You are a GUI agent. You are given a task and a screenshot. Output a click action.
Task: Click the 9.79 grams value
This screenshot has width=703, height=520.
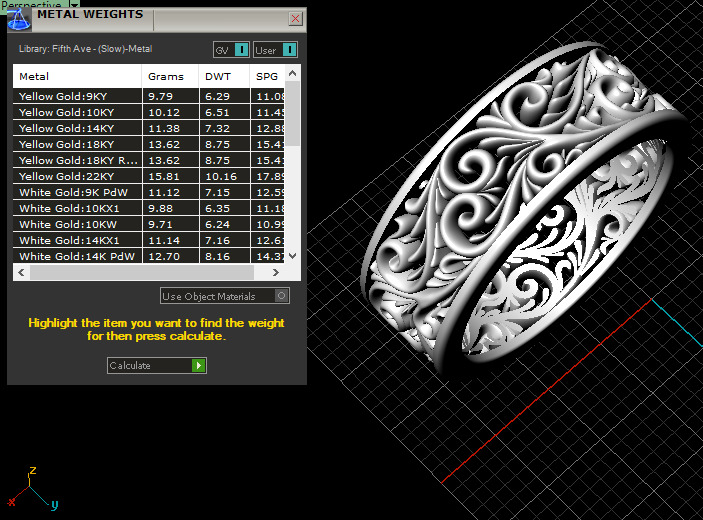pos(161,96)
